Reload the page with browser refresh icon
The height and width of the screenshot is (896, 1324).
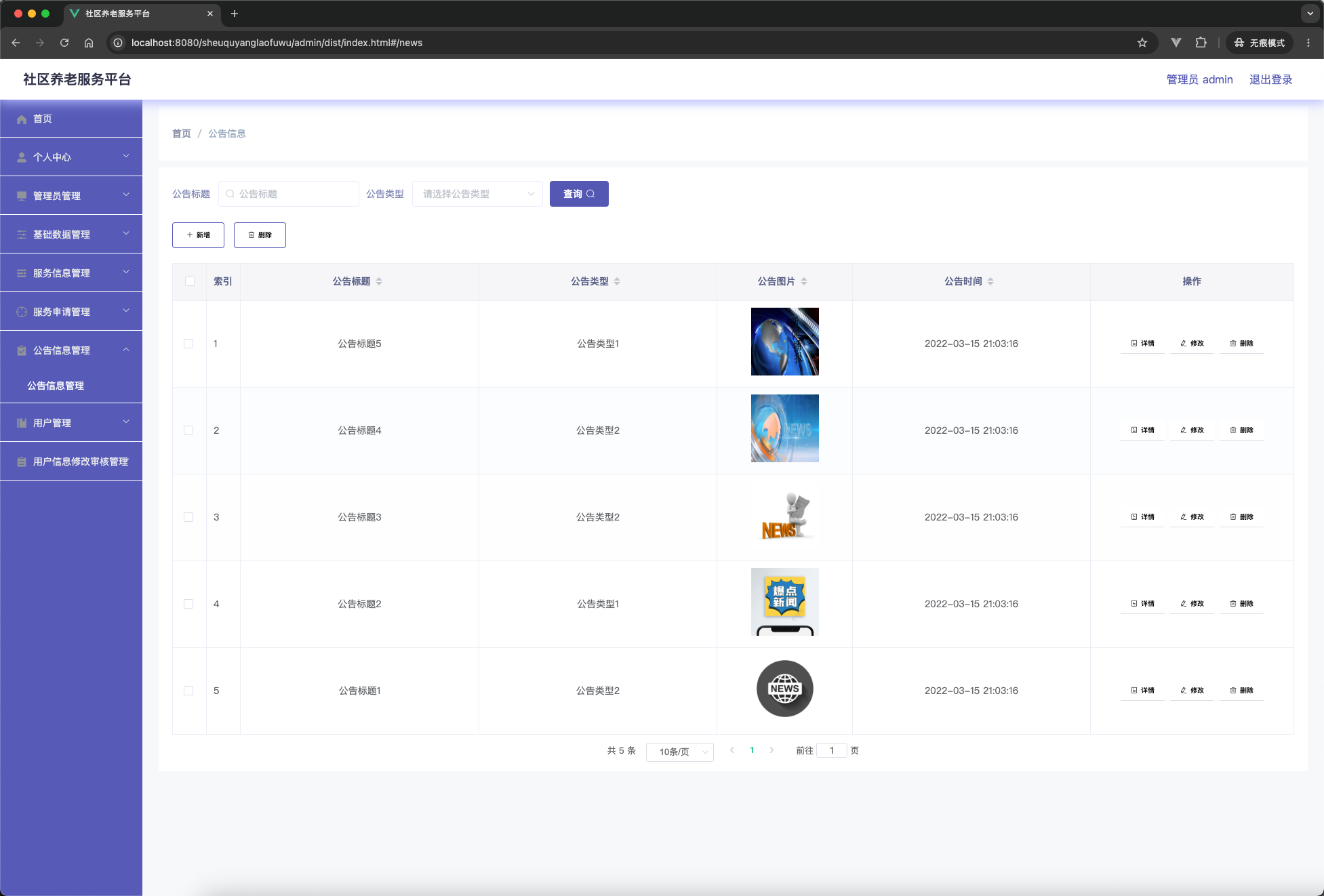point(64,43)
